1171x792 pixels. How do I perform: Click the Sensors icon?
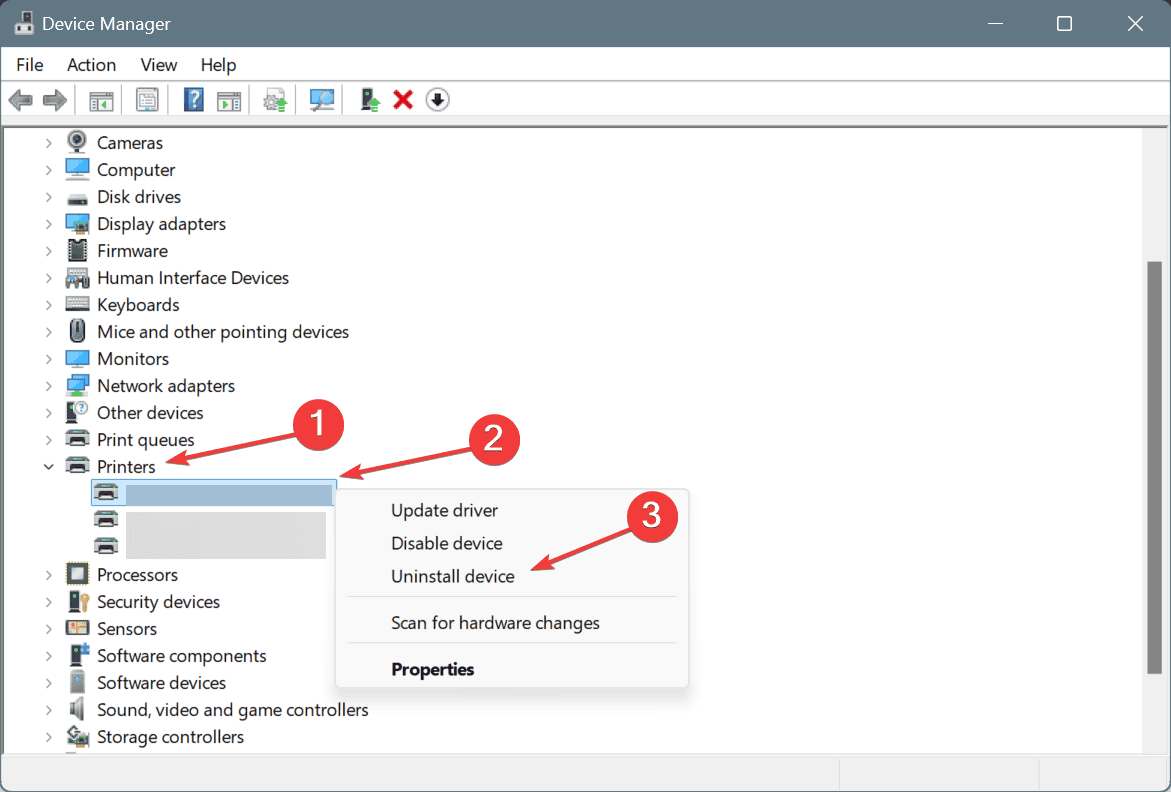(x=77, y=628)
